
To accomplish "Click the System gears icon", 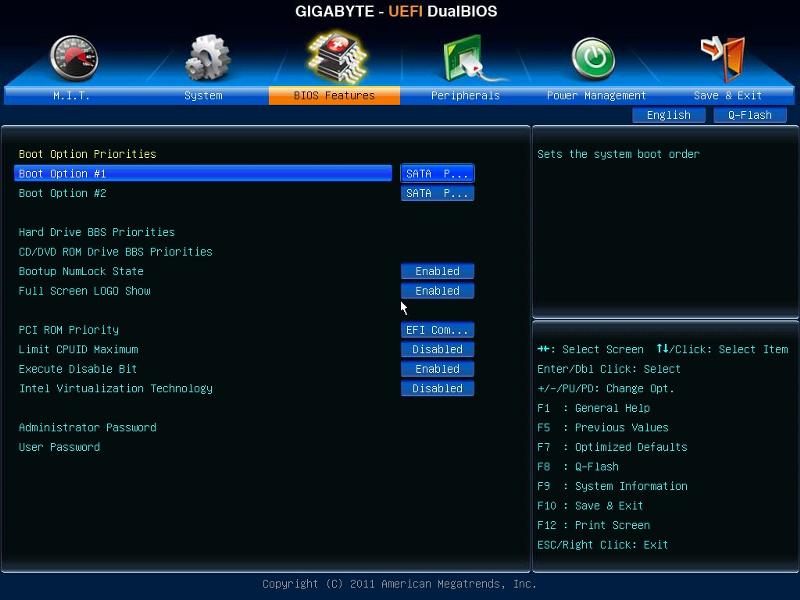I will 207,58.
